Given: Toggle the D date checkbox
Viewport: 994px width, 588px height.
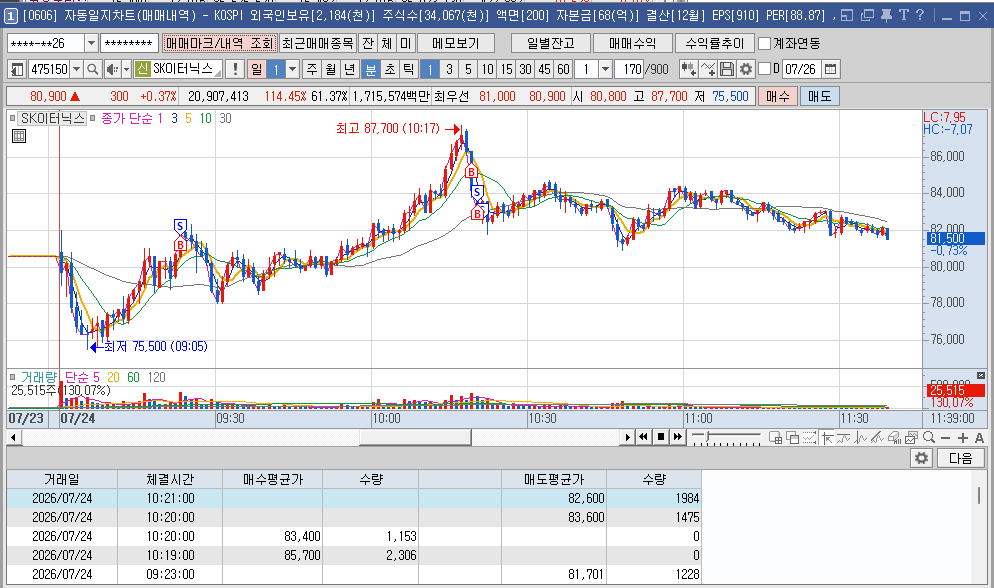Looking at the screenshot, I should (765, 68).
